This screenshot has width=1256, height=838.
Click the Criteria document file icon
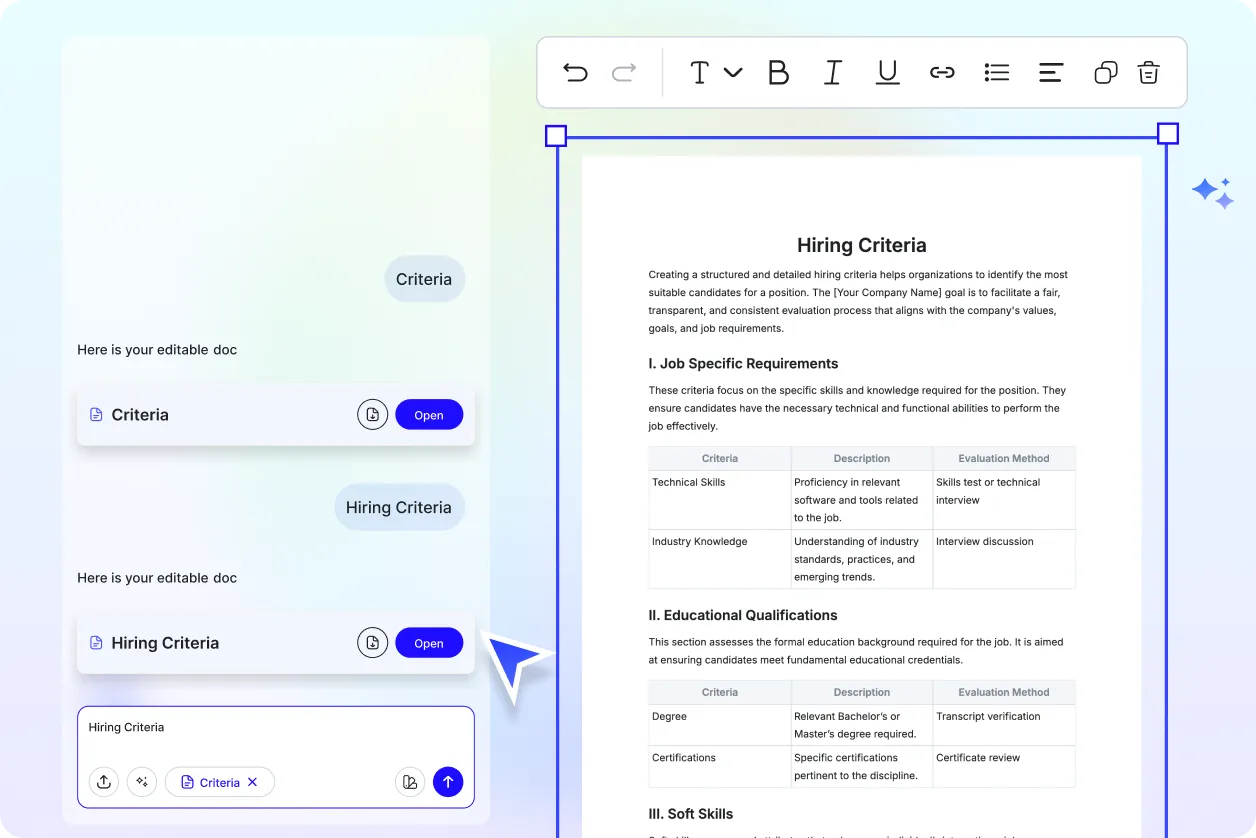(x=96, y=415)
